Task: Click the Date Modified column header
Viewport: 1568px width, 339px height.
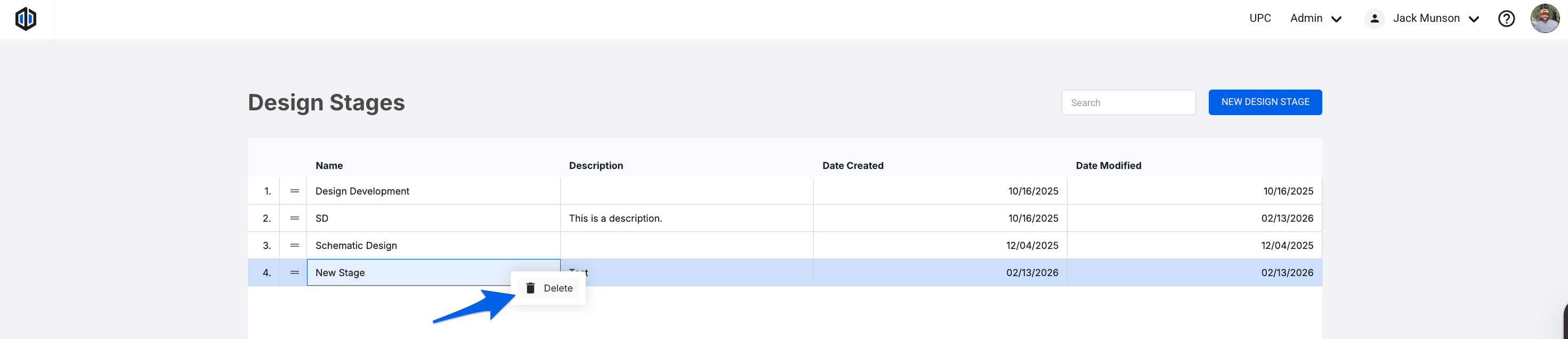Action: coord(1109,166)
